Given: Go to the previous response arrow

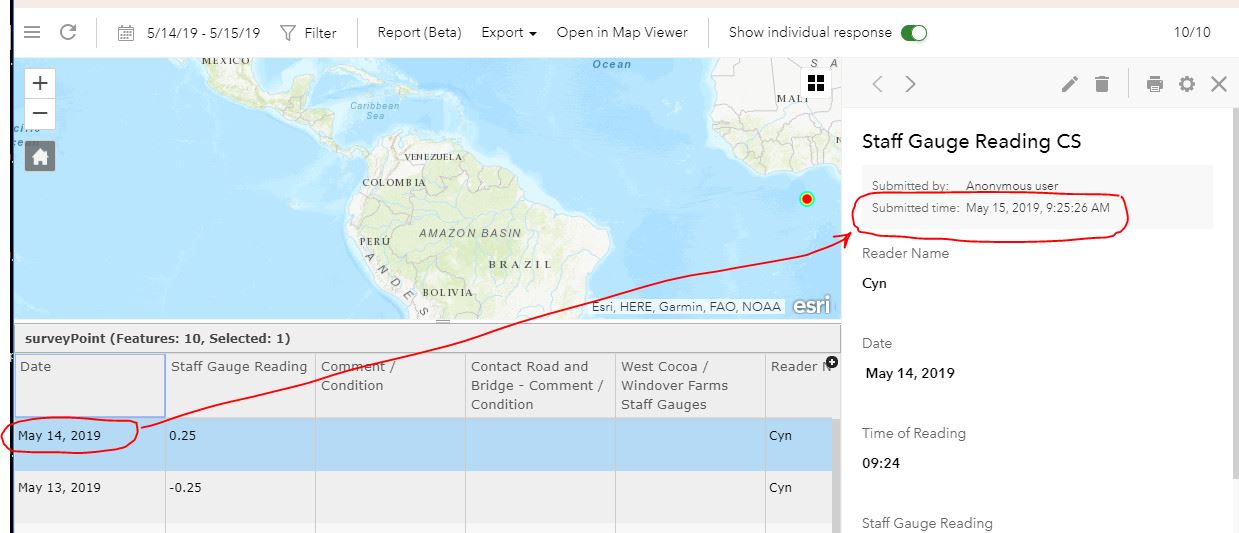Looking at the screenshot, I should [877, 84].
